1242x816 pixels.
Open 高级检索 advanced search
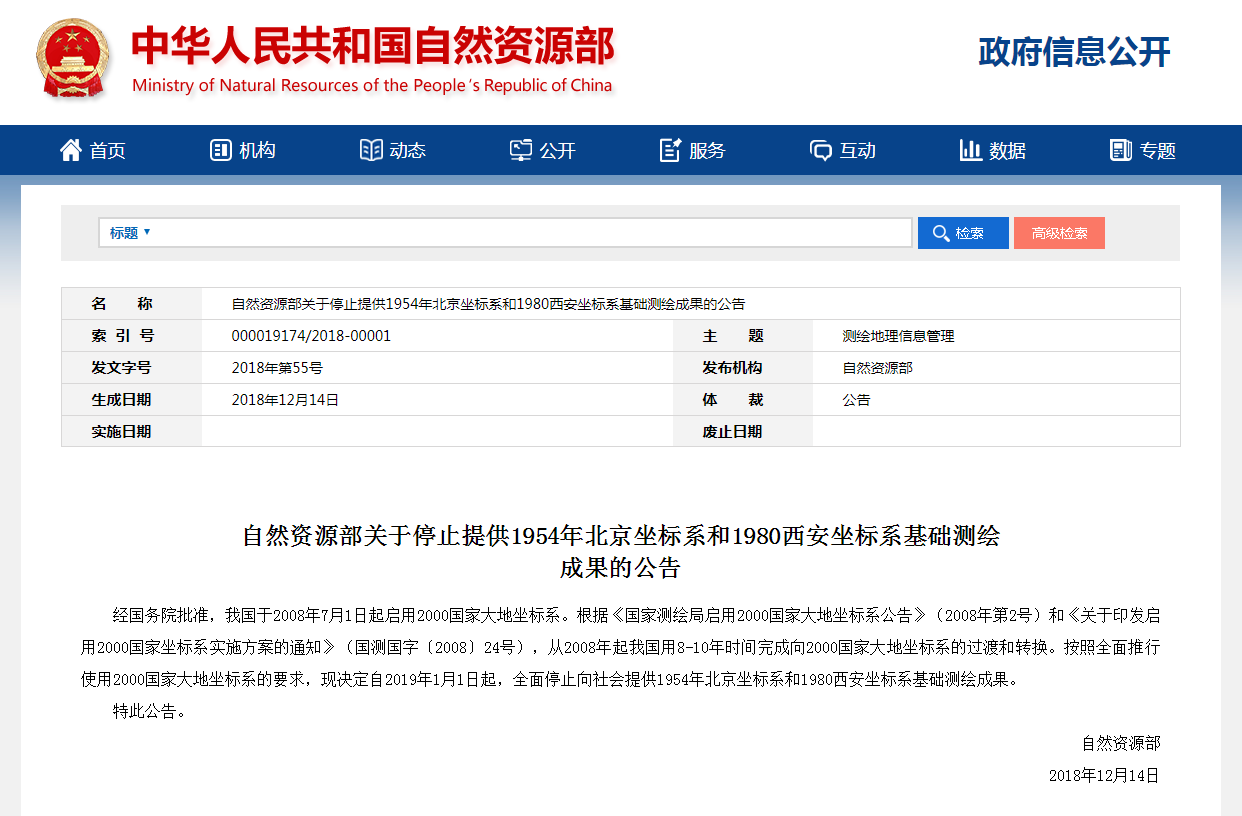pos(1059,232)
